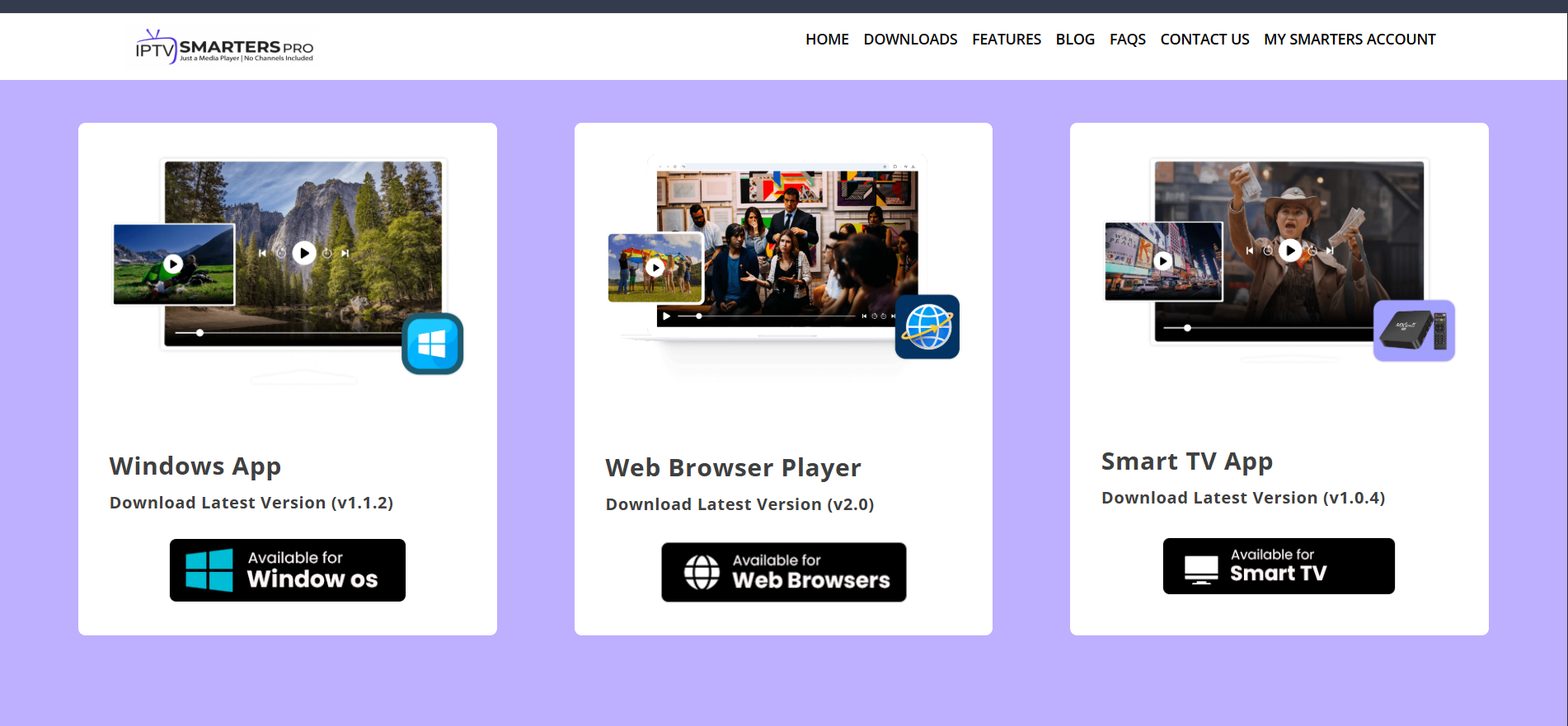Viewport: 1568px width, 726px height.
Task: Click the Windows App heading
Action: point(195,466)
